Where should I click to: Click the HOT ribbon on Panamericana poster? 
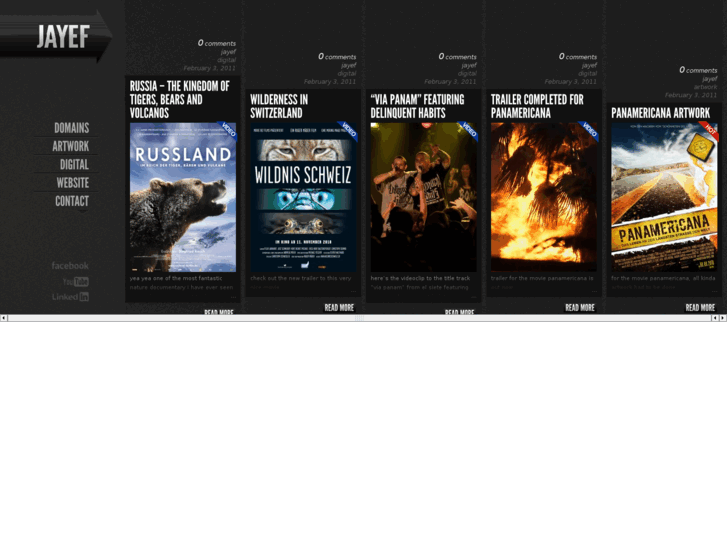[x=709, y=130]
